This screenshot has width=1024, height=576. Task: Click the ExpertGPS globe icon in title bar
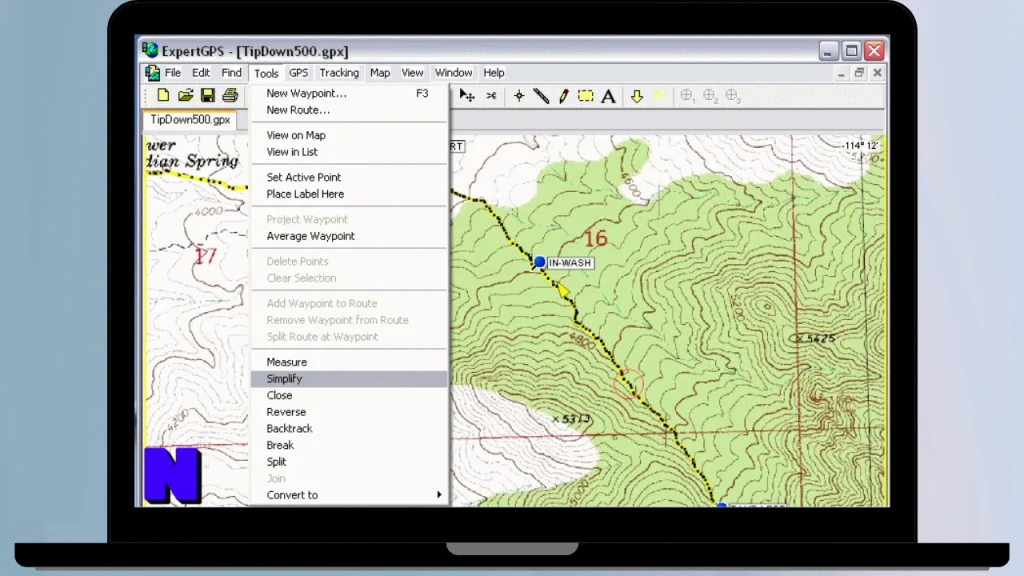150,50
